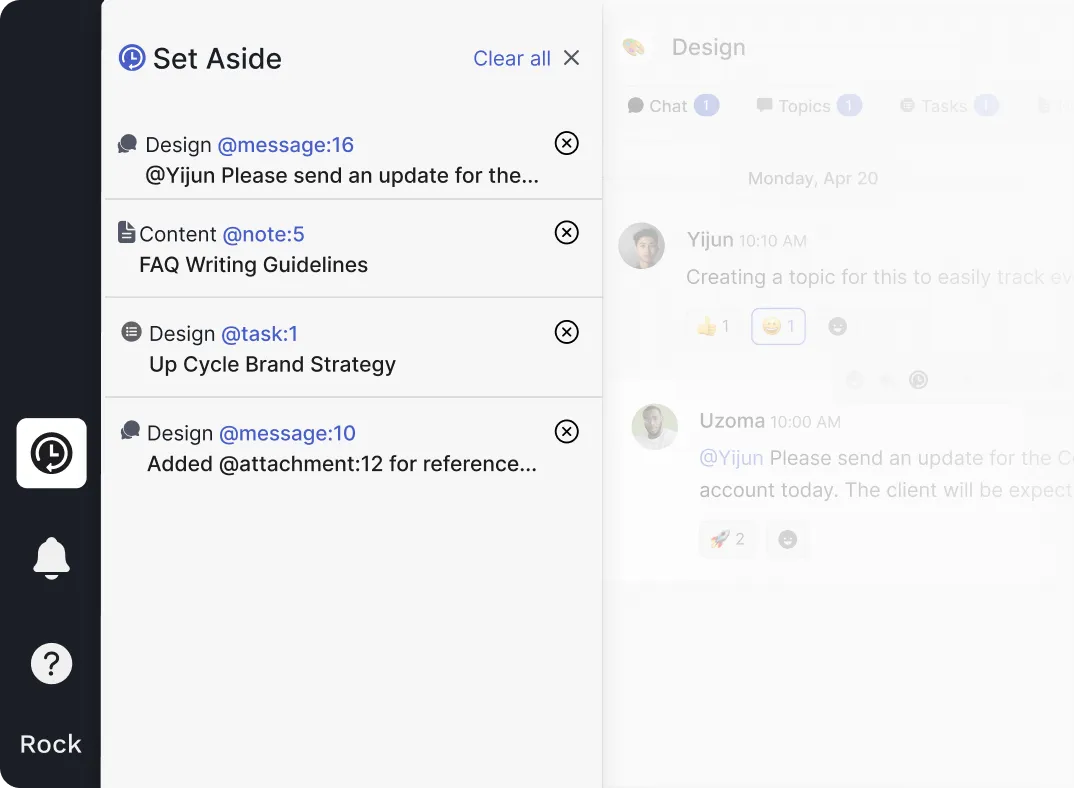
Task: Click Yijun's name in chat
Action: click(710, 240)
